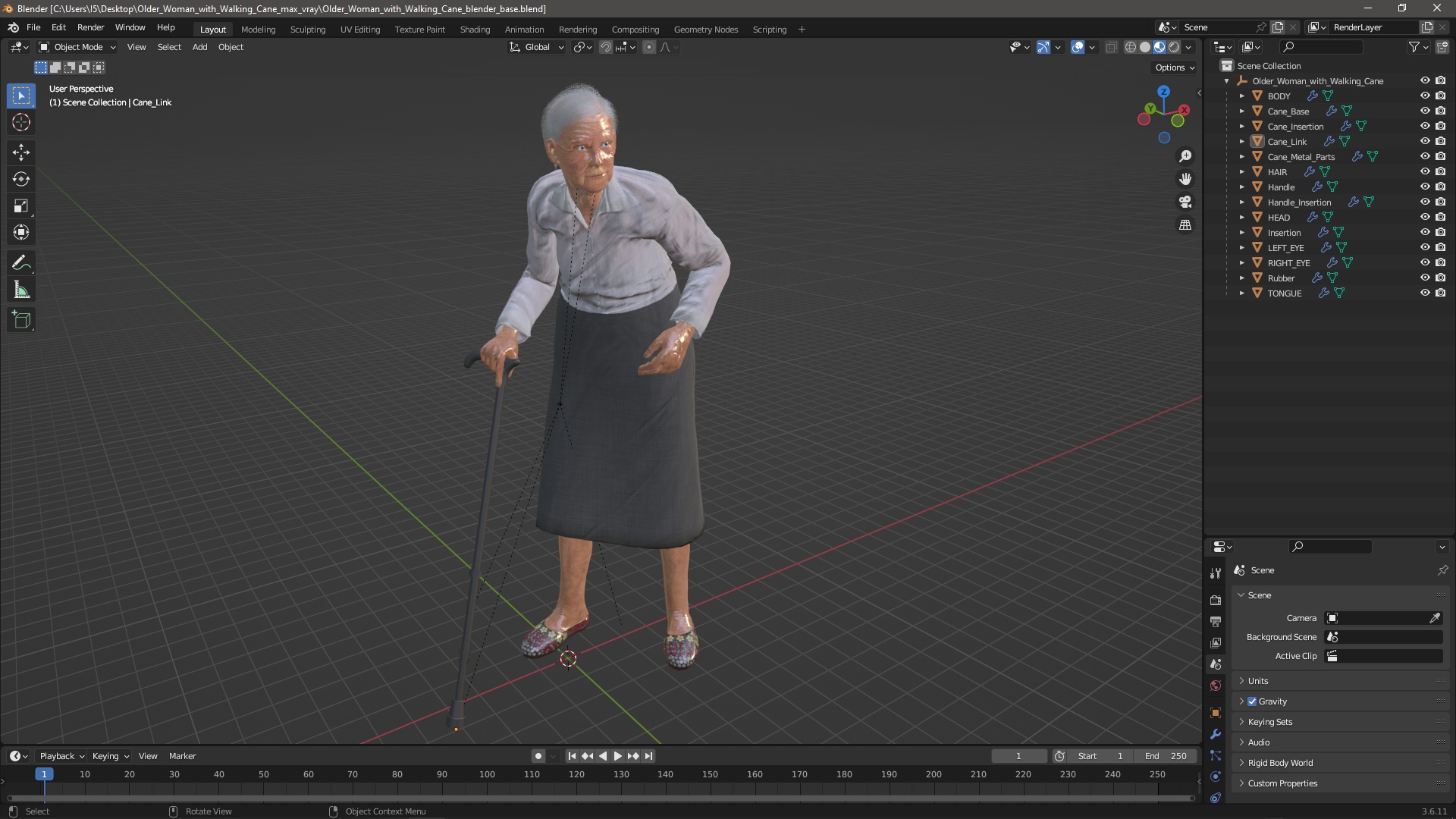
Task: Select the Scale tool
Action: pos(20,206)
